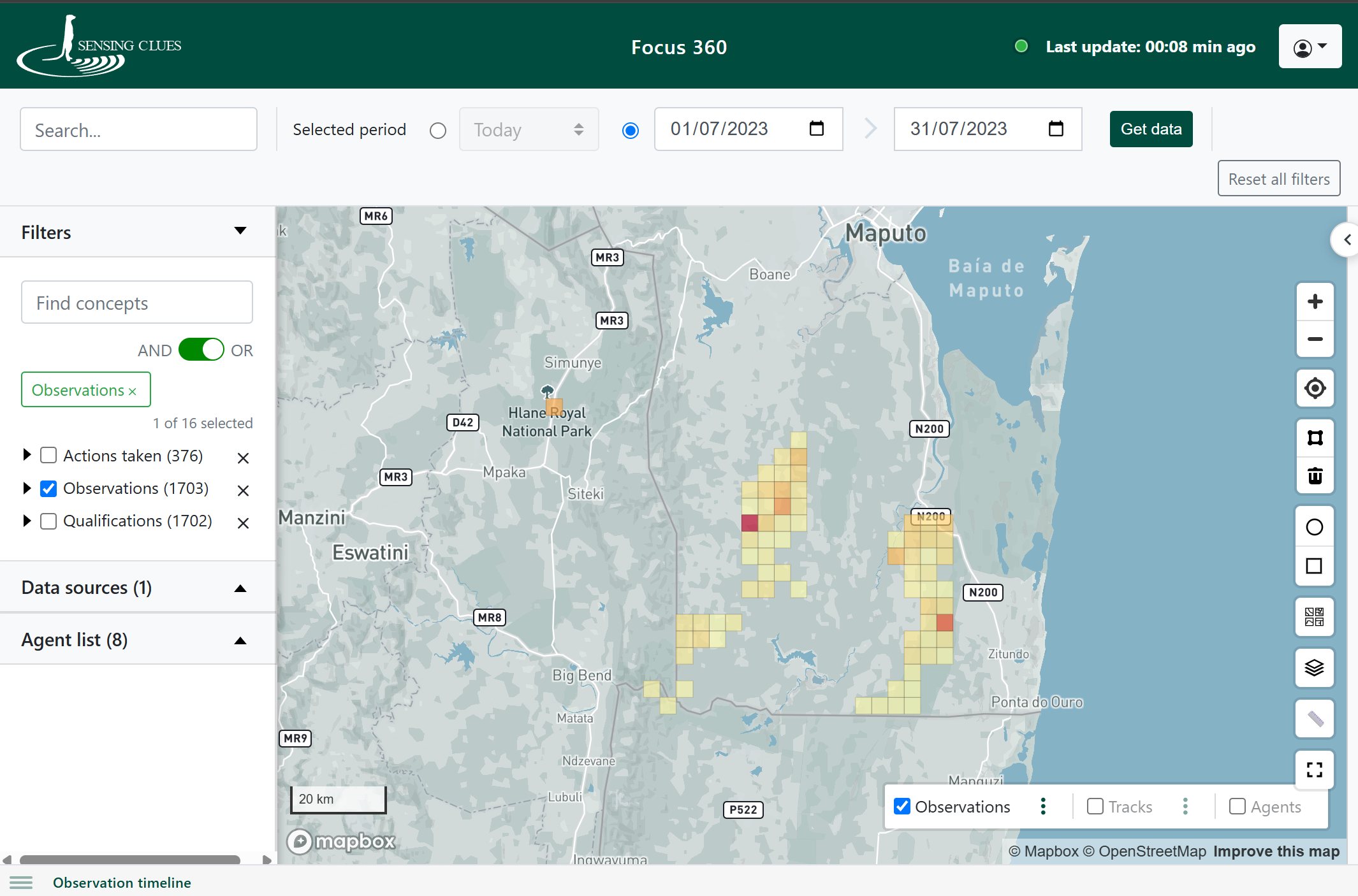Image resolution: width=1358 pixels, height=896 pixels.
Task: Click the date range arrow separator
Action: click(x=870, y=129)
